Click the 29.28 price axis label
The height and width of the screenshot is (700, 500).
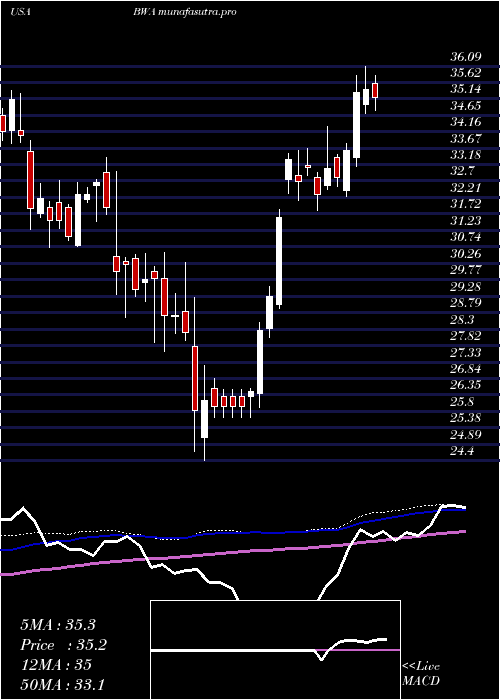[x=465, y=287]
